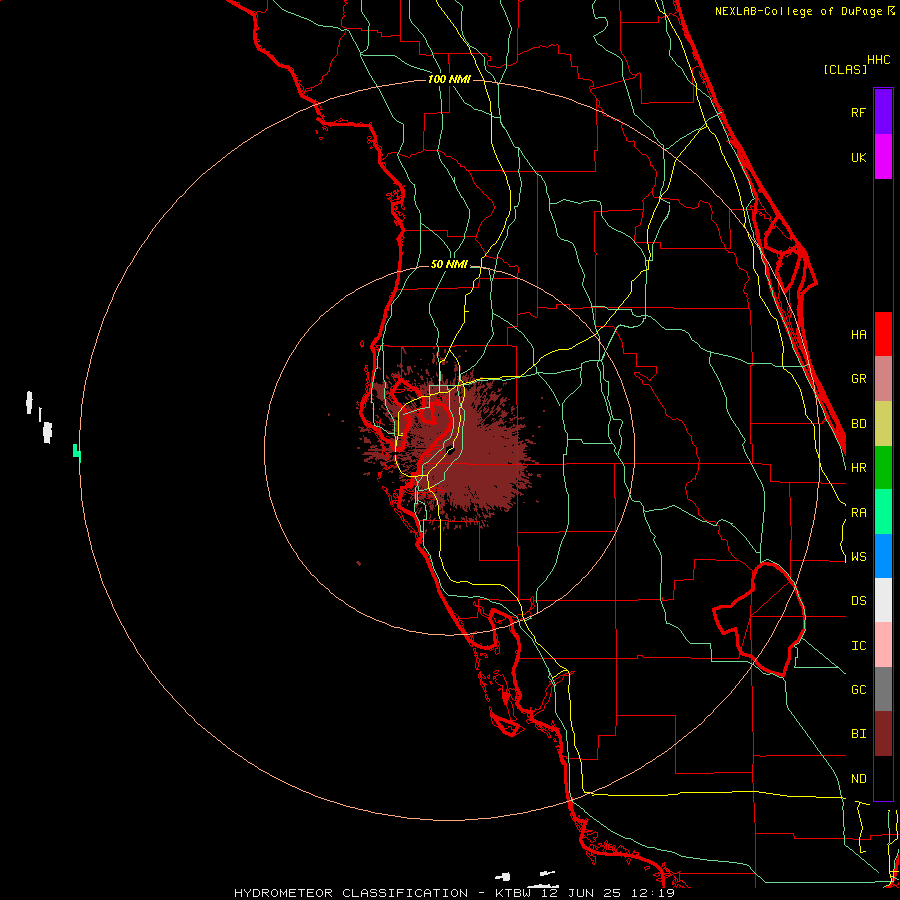This screenshot has width=900, height=900.
Task: Click the GR legend label
Action: [858, 378]
